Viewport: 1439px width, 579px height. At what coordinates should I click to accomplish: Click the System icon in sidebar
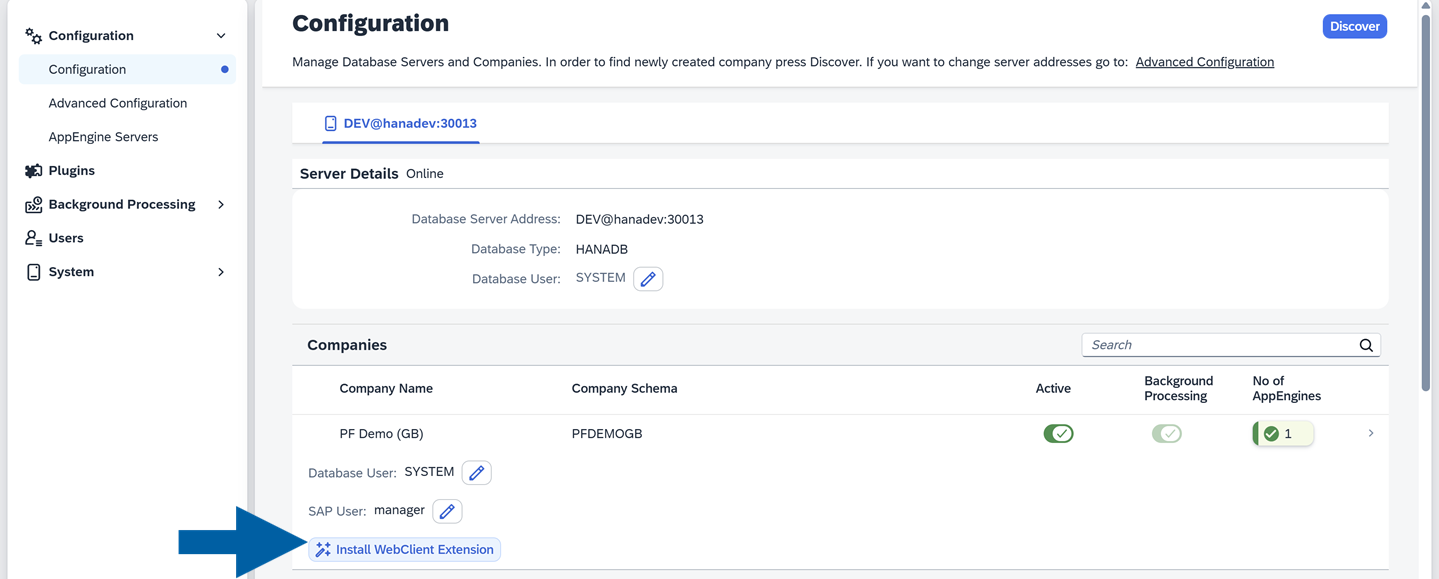click(33, 272)
